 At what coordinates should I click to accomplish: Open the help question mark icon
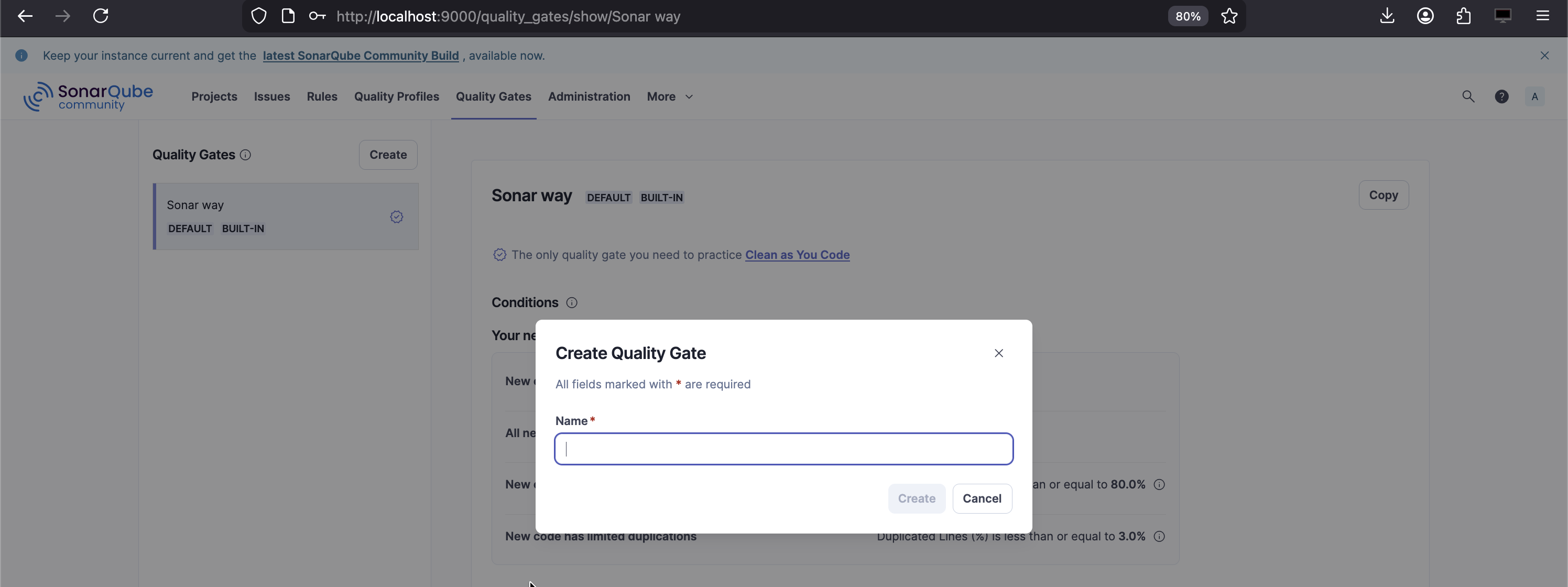click(x=1501, y=96)
